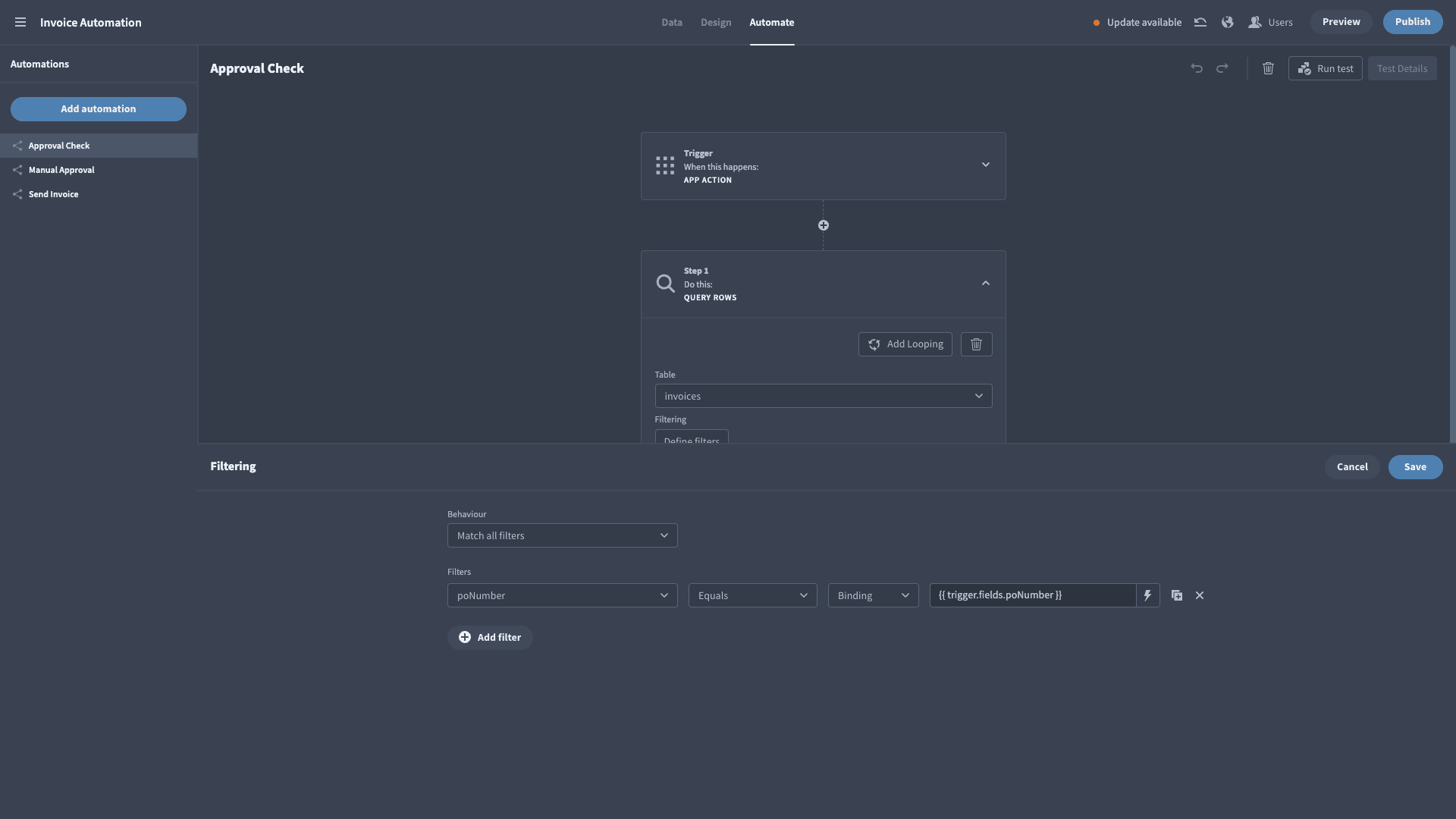
Task: Undo last automation change
Action: (x=1197, y=68)
